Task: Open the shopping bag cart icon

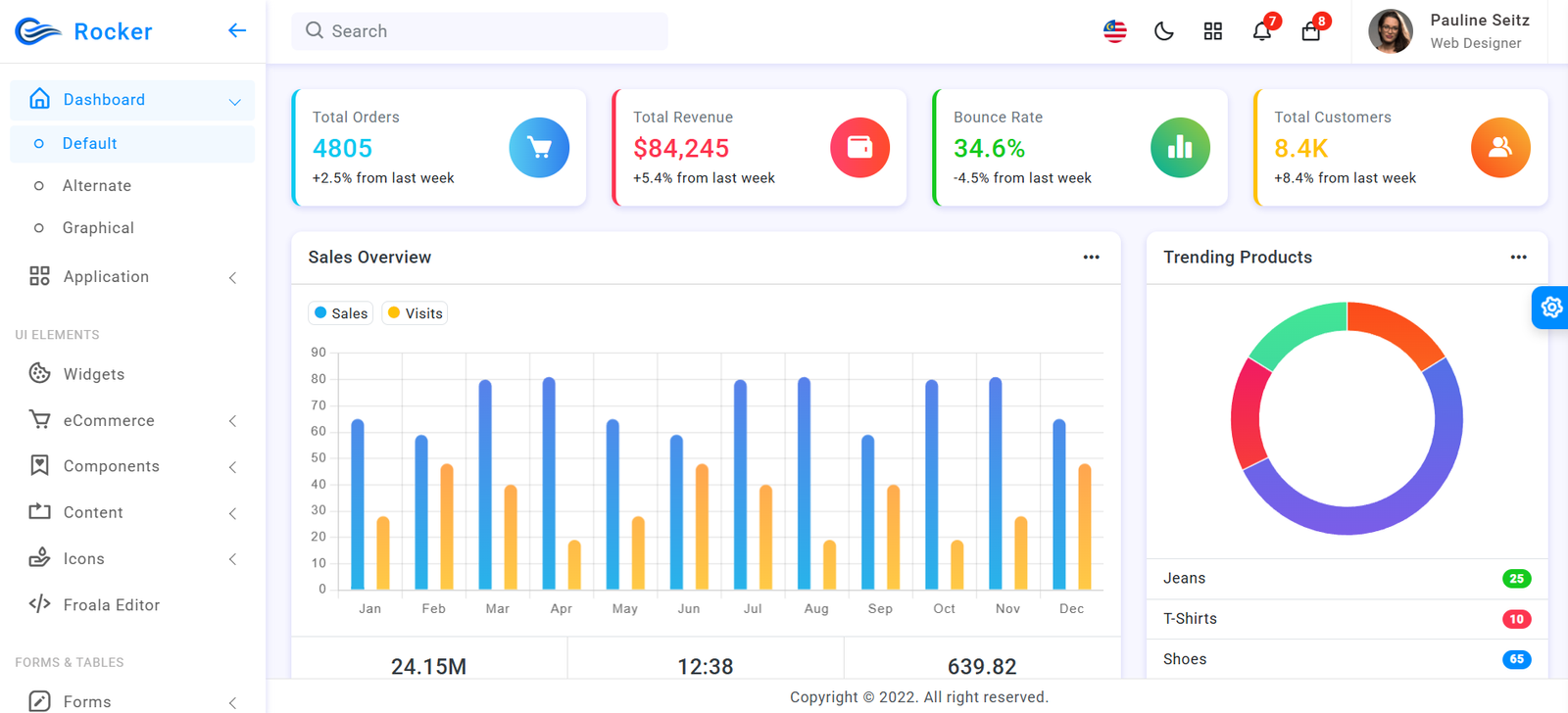Action: 1310,31
